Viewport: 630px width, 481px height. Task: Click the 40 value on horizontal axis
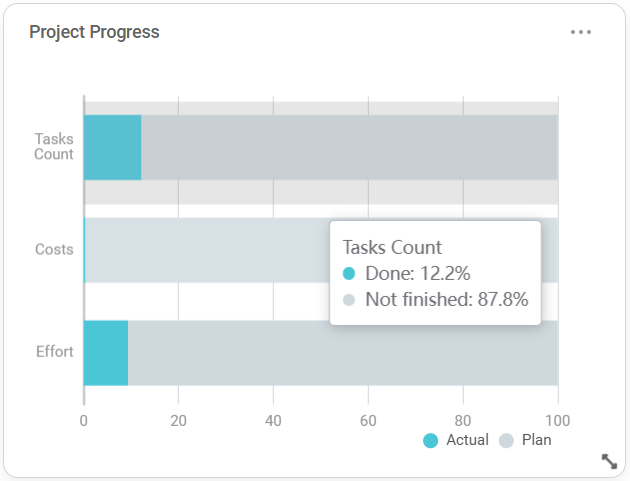tap(273, 420)
